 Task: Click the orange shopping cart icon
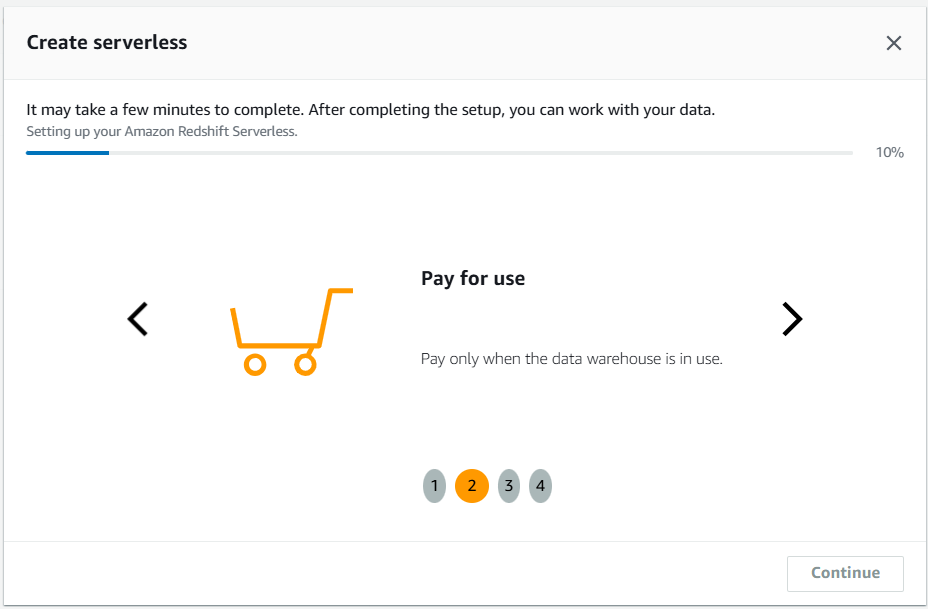290,332
